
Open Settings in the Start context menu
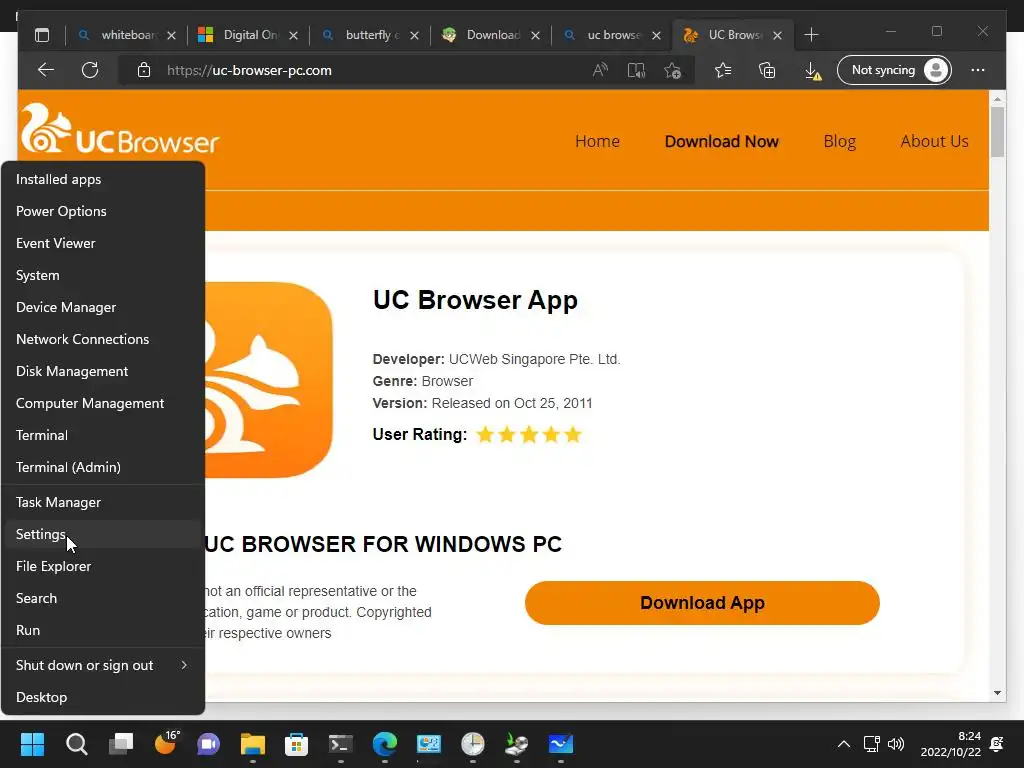(x=103, y=534)
